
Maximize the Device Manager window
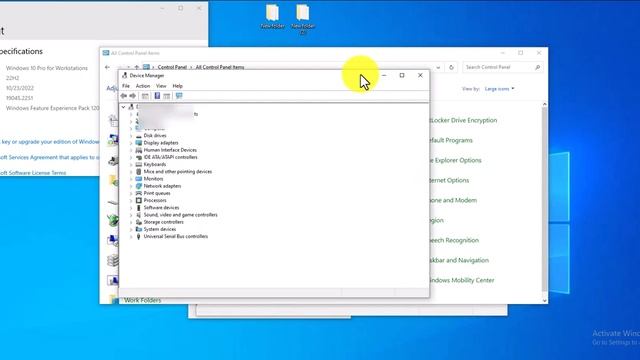[x=402, y=76]
